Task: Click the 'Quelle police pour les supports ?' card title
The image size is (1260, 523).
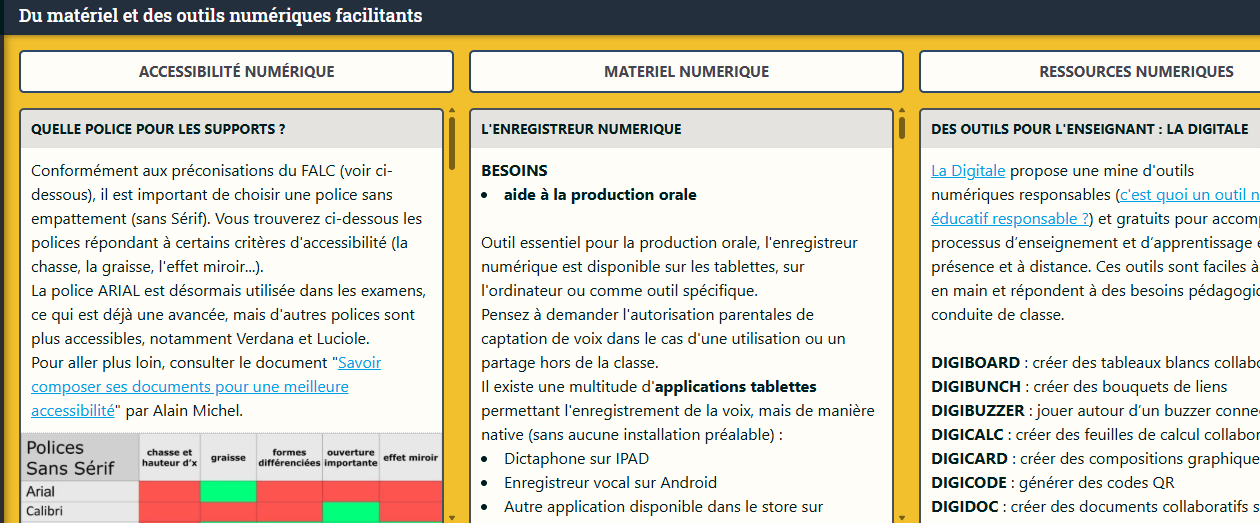Action: [x=159, y=129]
